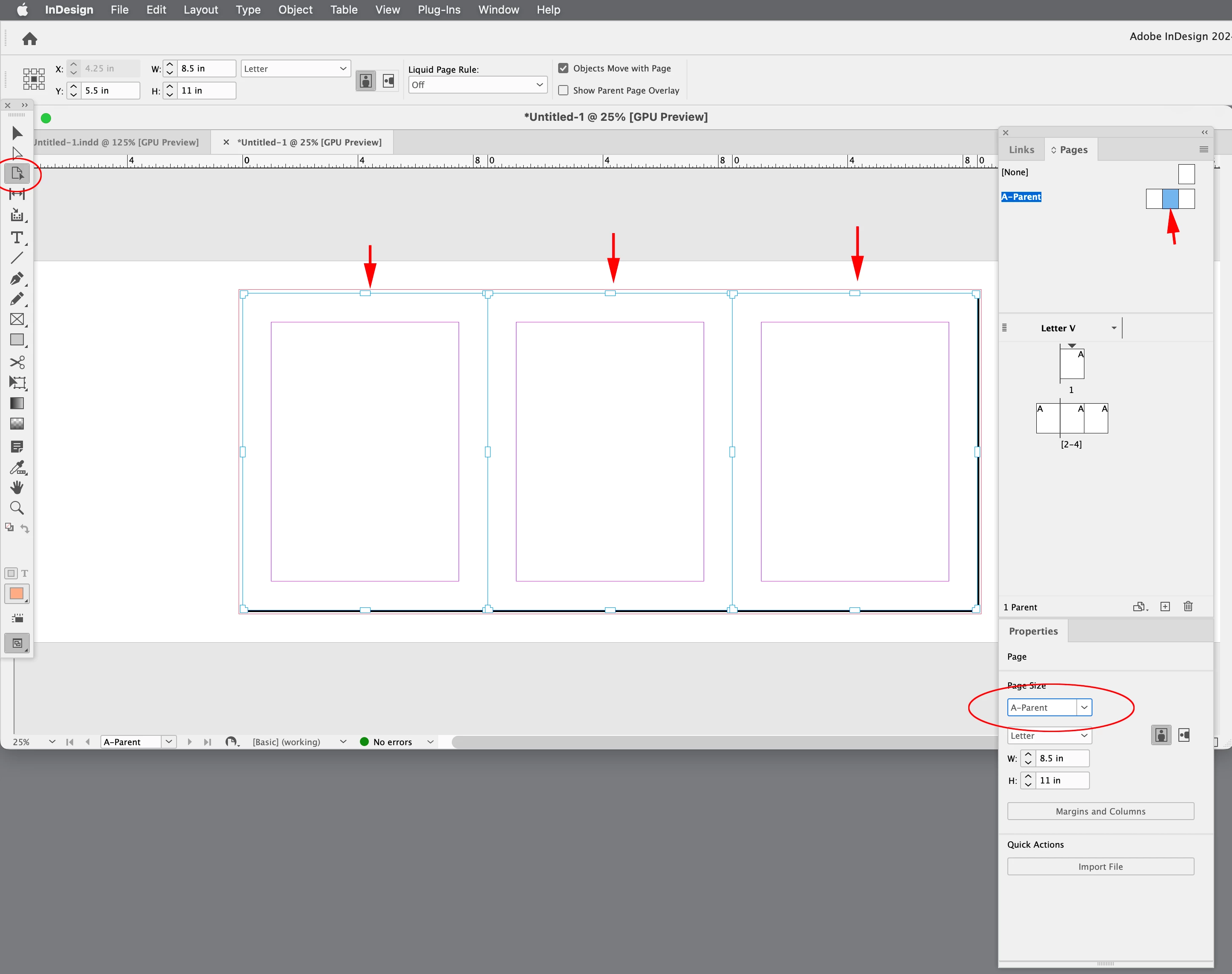Viewport: 1232px width, 974px height.
Task: Open the Layout menu
Action: pyautogui.click(x=201, y=10)
